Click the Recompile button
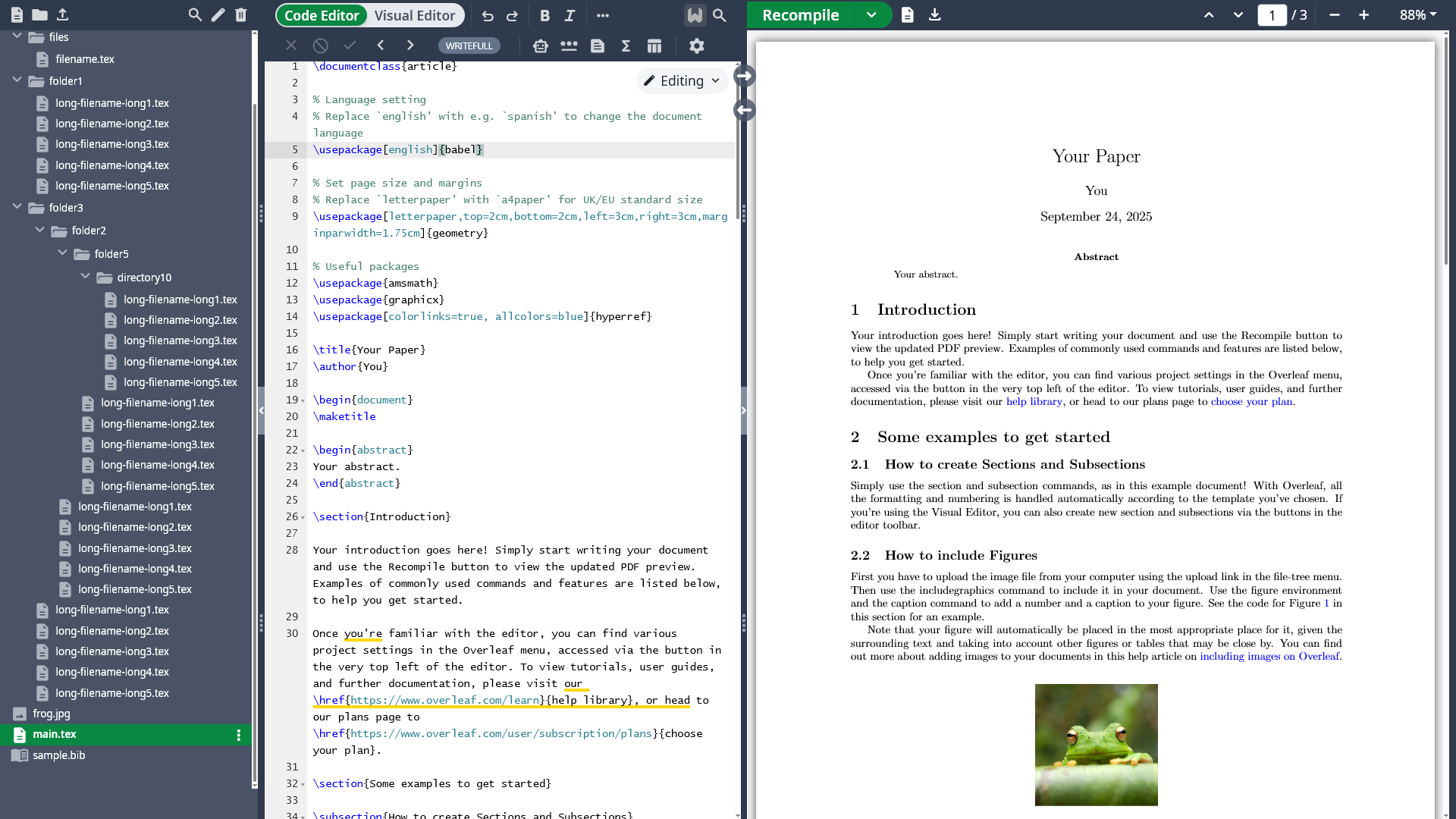Screen dimensions: 1456x819 pyautogui.click(x=800, y=15)
